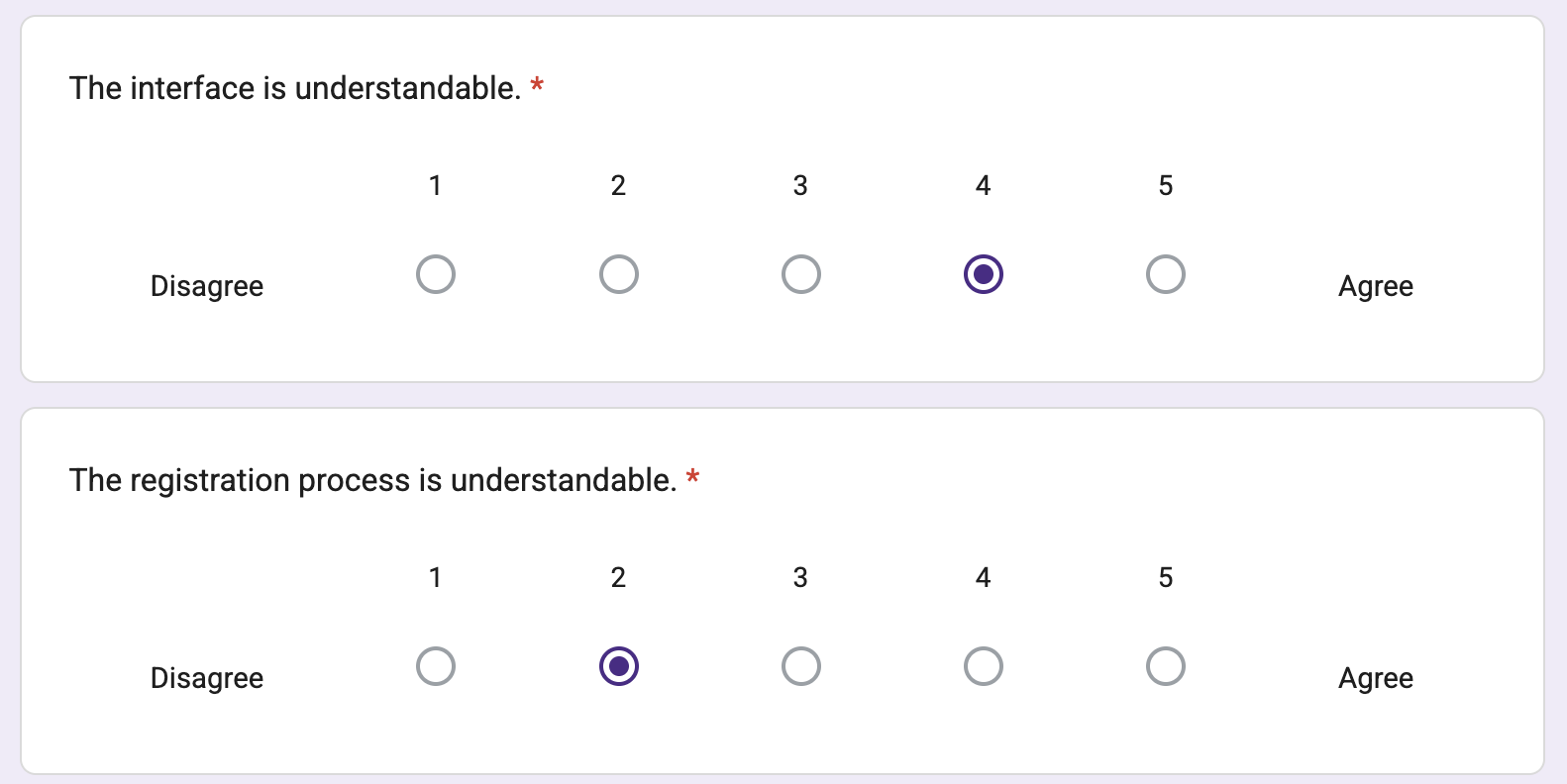The width and height of the screenshot is (1567, 784).
Task: Select rating 1 for registration process
Action: [436, 666]
